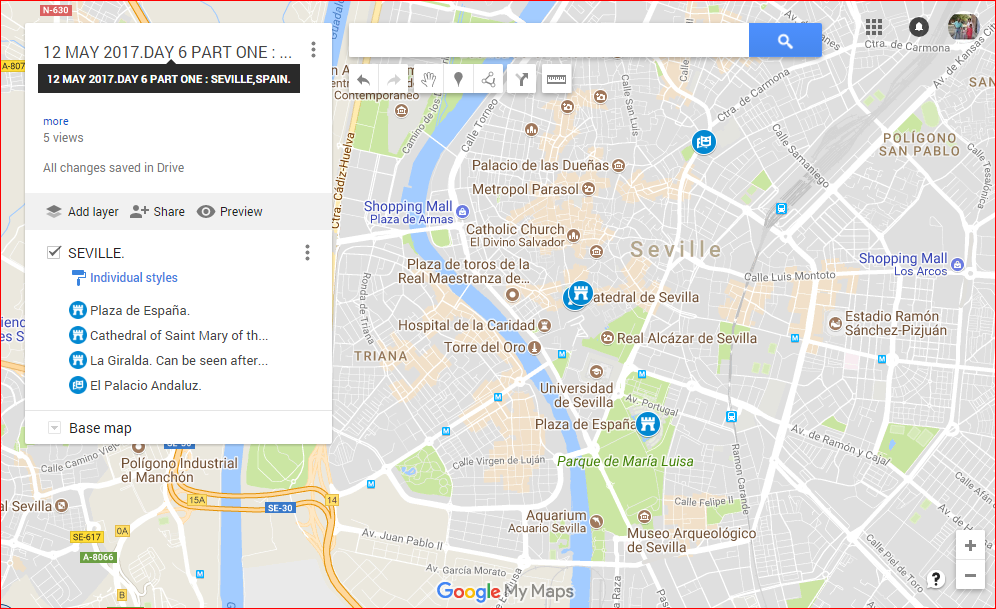Click the blue search button
Screen dimensions: 996x609
tap(785, 41)
